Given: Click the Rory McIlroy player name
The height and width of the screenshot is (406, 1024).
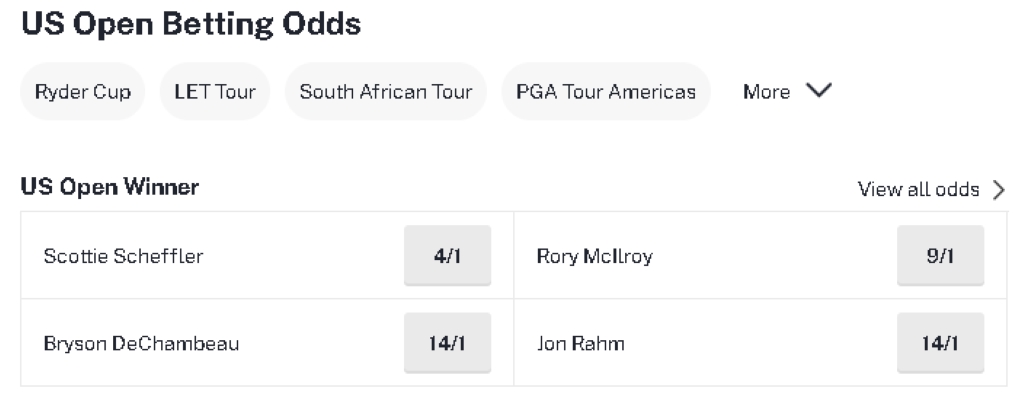Looking at the screenshot, I should pyautogui.click(x=595, y=257).
